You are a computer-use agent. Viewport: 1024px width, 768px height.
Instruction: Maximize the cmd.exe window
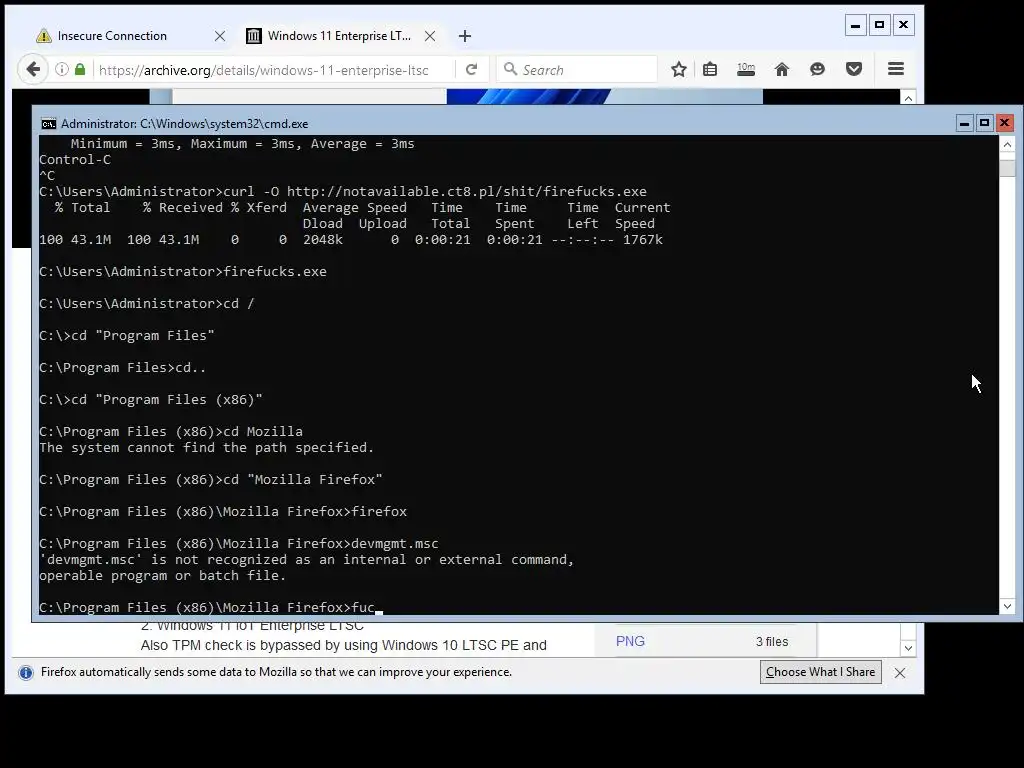click(984, 123)
